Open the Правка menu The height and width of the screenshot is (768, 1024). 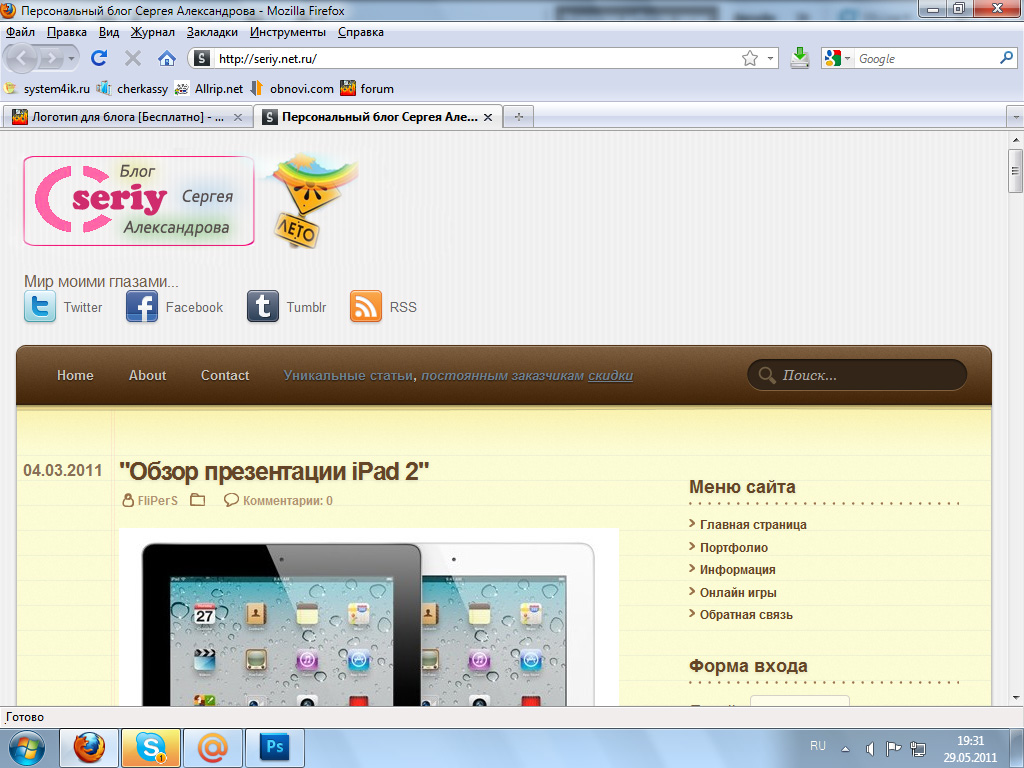pos(67,32)
